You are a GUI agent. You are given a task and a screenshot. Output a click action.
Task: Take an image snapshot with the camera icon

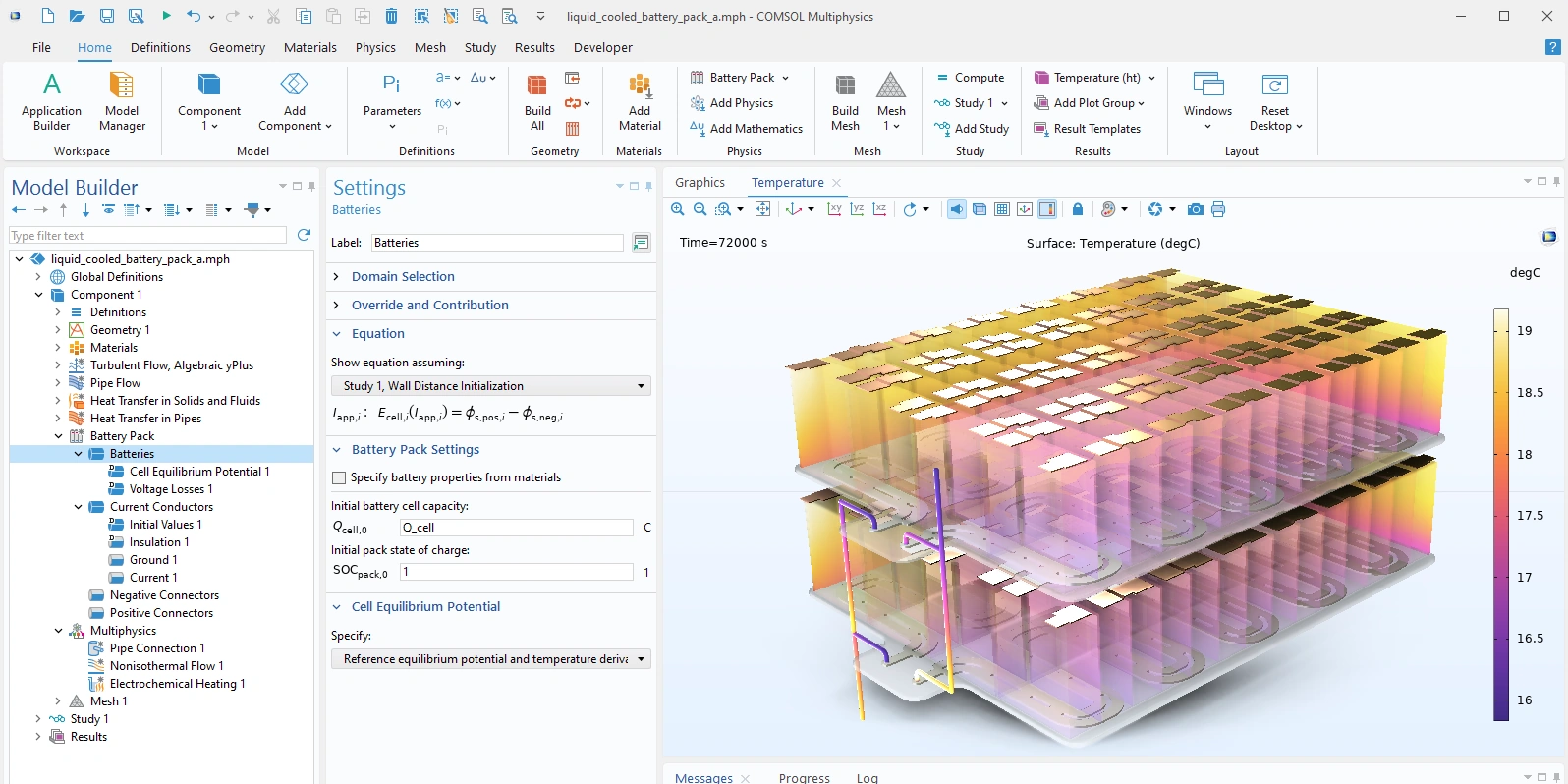(1195, 209)
